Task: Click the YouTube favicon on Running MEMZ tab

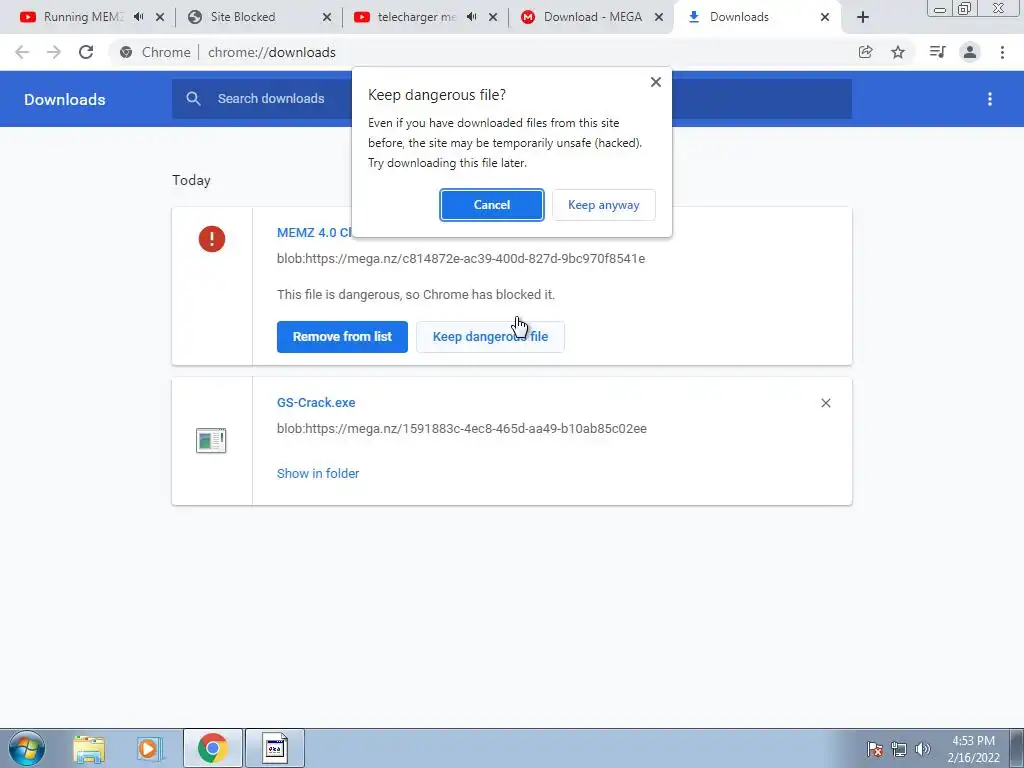Action: tap(27, 17)
